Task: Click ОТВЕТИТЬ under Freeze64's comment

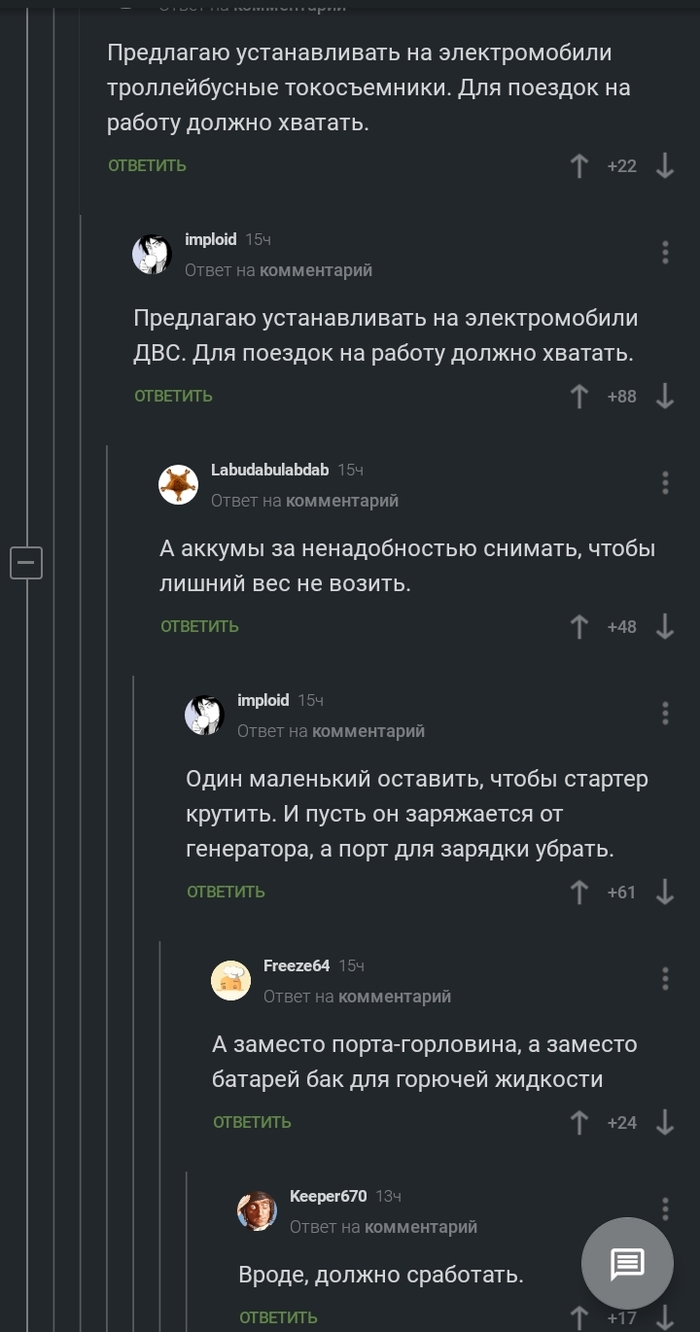Action: coord(252,1123)
